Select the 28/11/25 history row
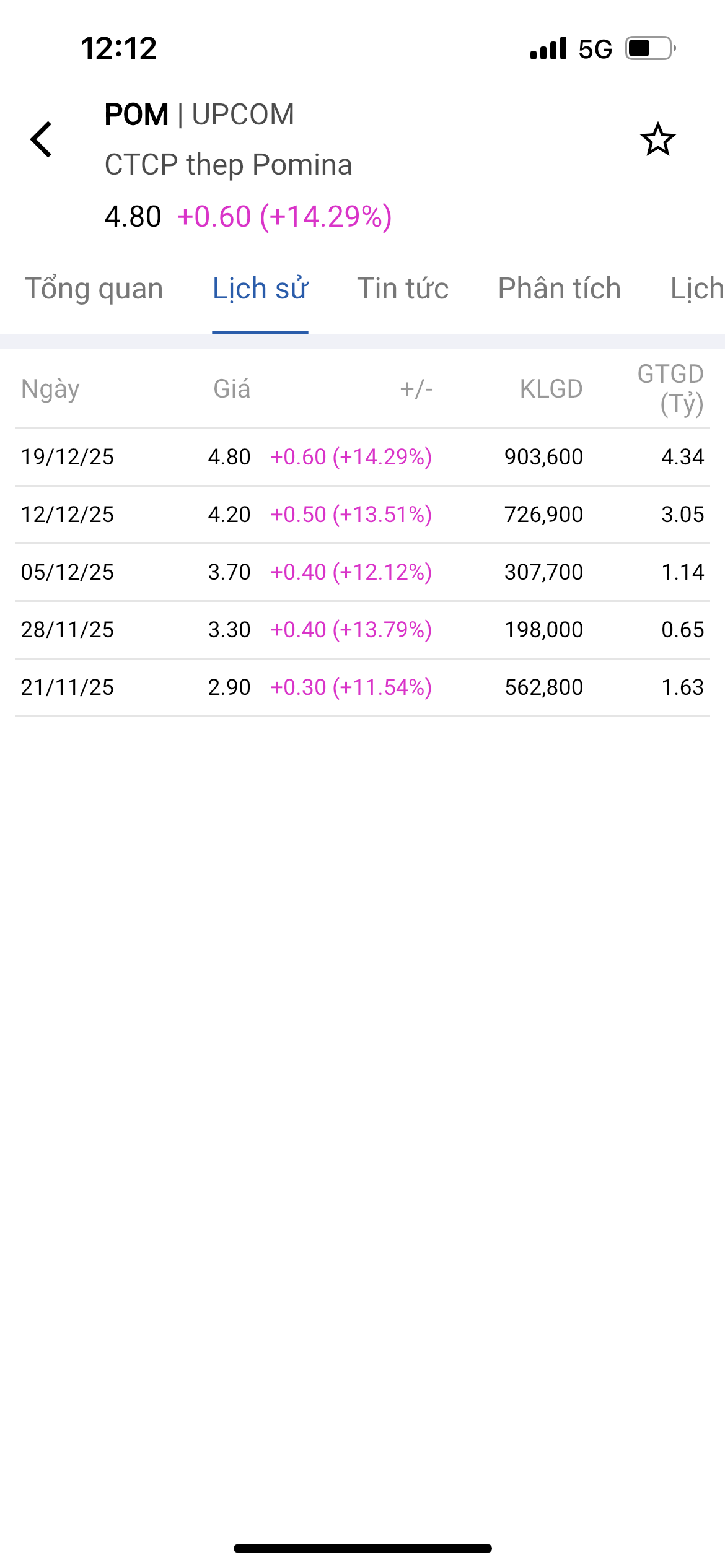 [362, 630]
